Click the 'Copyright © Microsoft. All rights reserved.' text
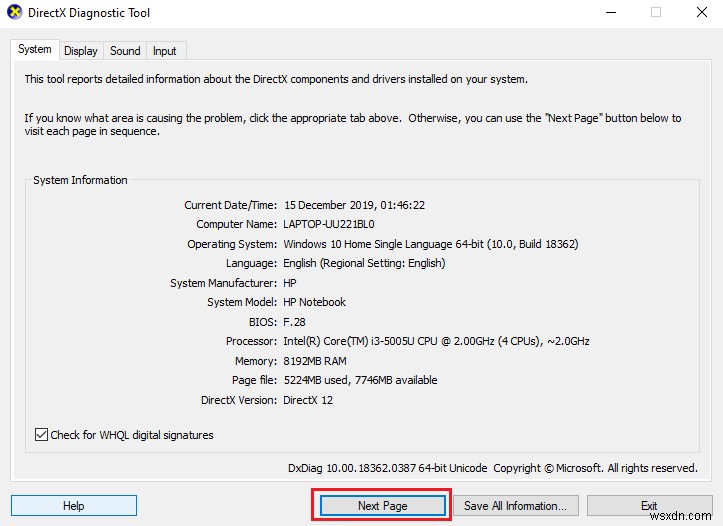The height and width of the screenshot is (526, 723). (595, 468)
